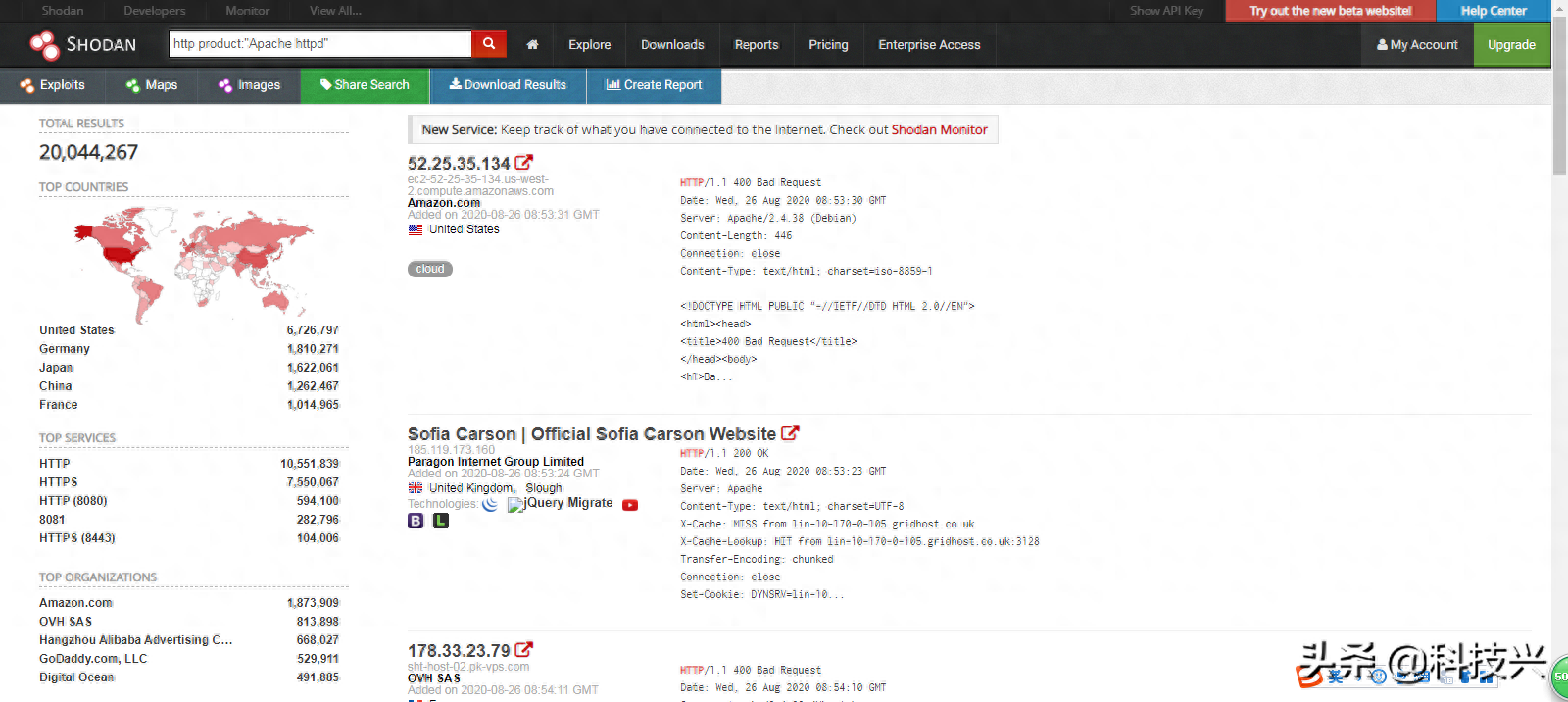The image size is (1568, 702).
Task: Click the total results count 20,044,267
Action: (x=88, y=152)
